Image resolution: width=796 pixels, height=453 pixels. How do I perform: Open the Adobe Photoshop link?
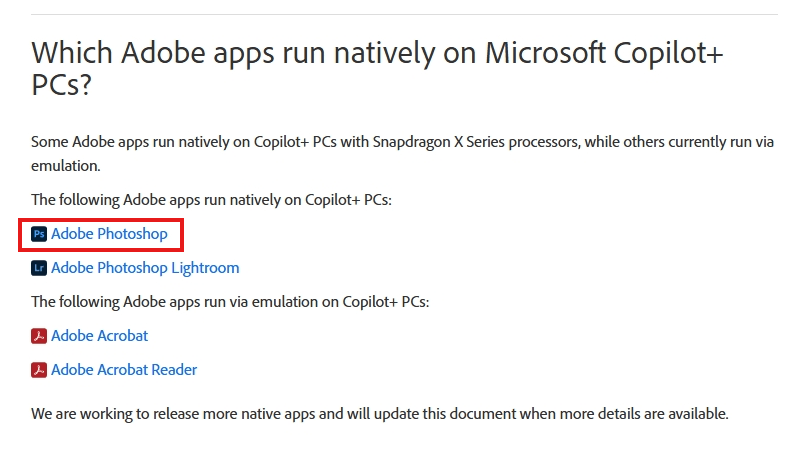pyautogui.click(x=109, y=234)
